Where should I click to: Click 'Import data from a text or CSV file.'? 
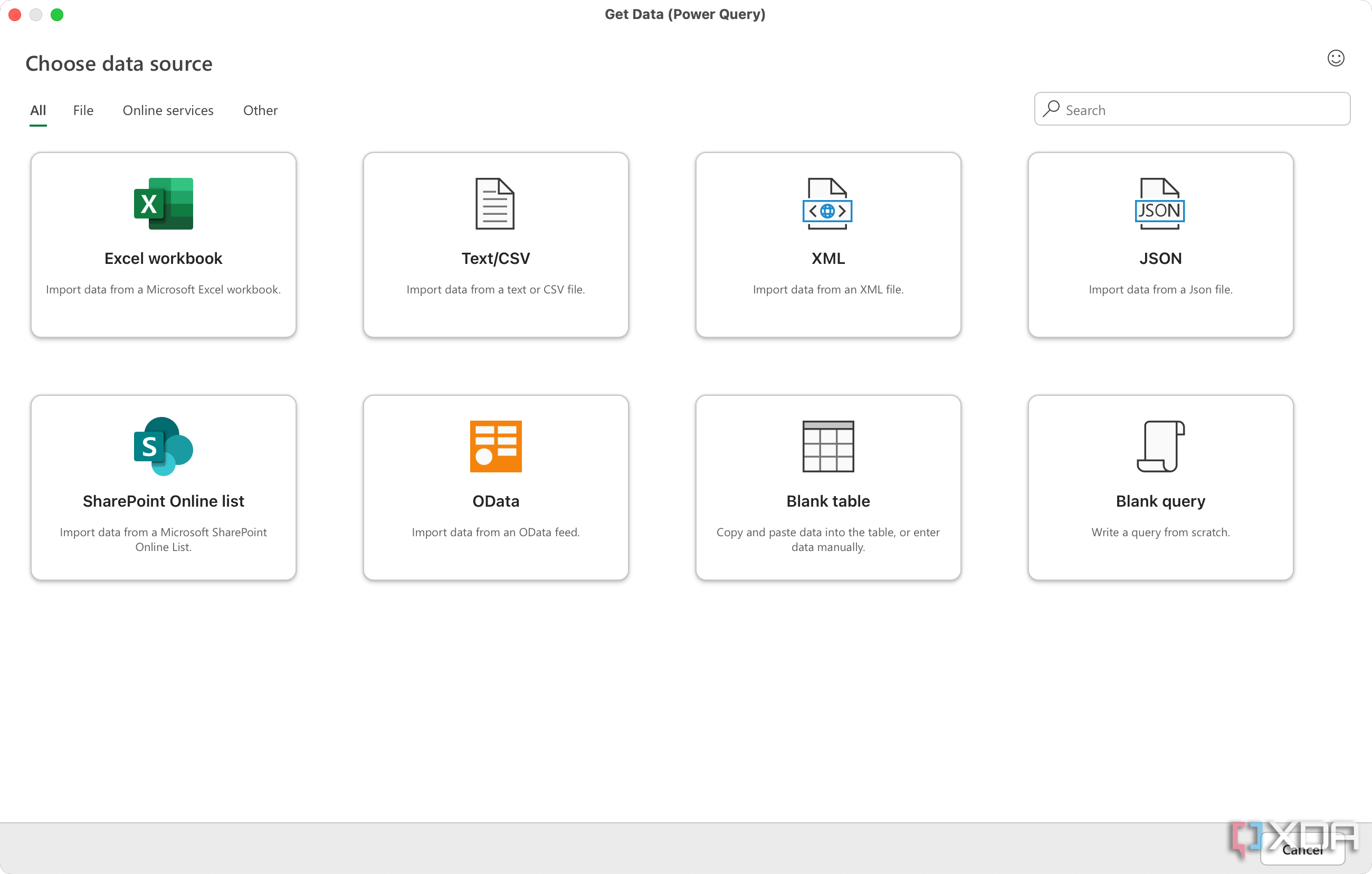coord(496,289)
